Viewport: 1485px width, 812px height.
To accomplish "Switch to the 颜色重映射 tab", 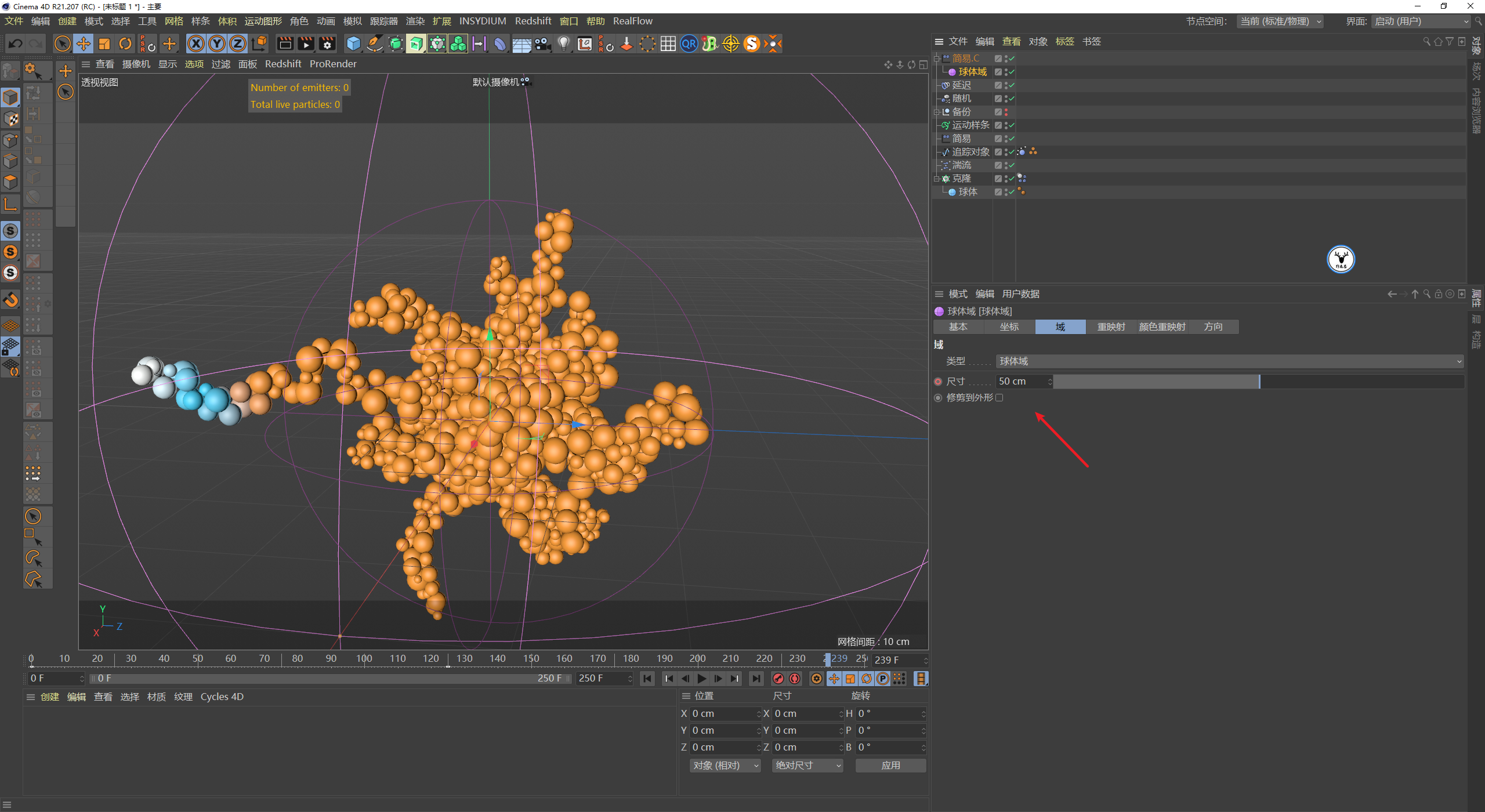I will tap(1162, 327).
